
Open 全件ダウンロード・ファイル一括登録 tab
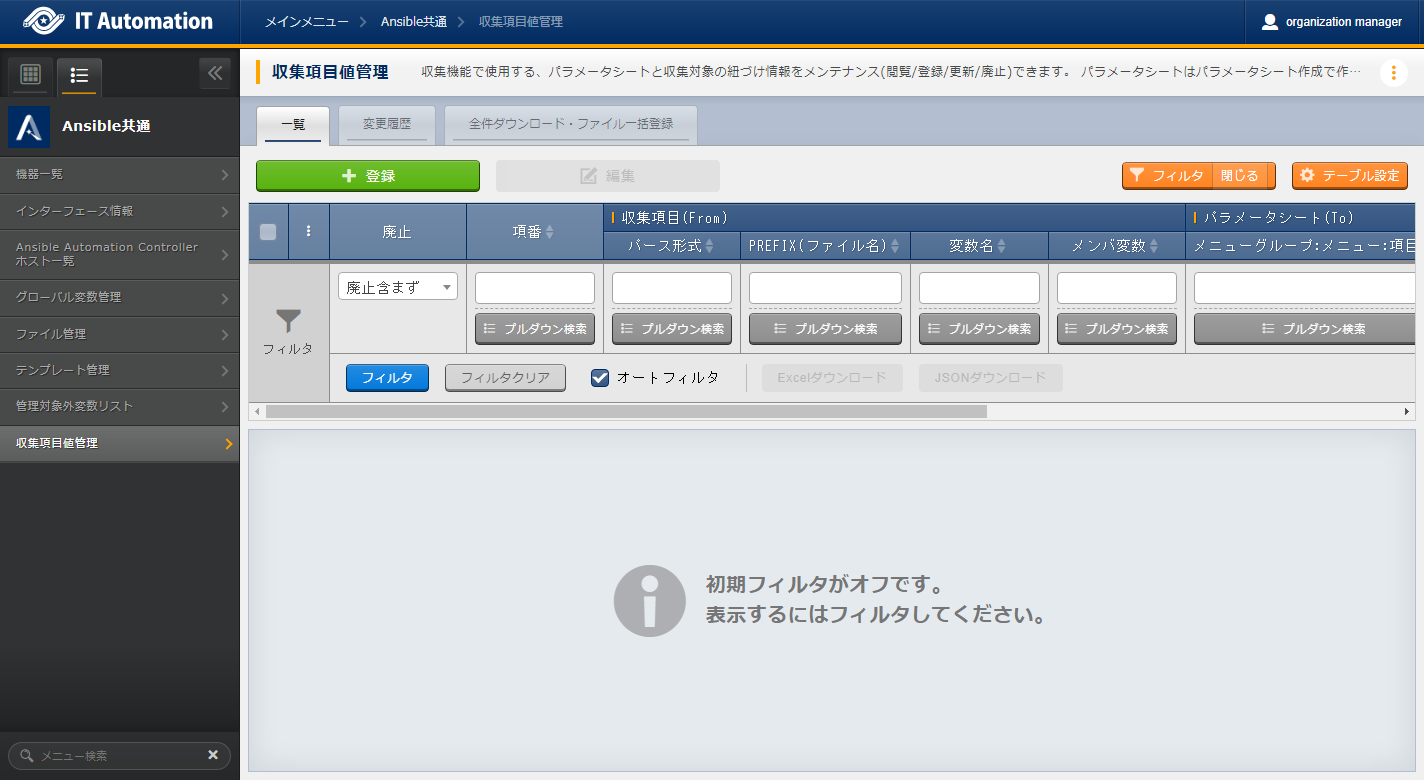570,124
